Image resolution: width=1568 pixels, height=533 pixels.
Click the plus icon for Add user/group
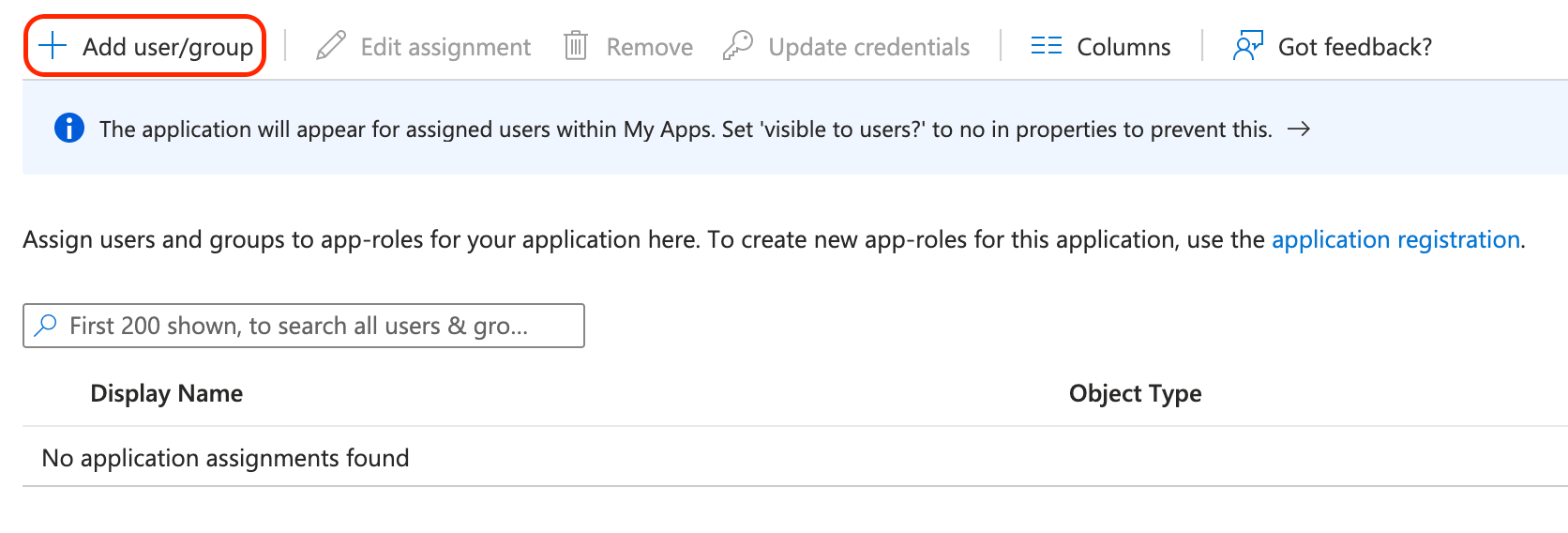click(53, 46)
